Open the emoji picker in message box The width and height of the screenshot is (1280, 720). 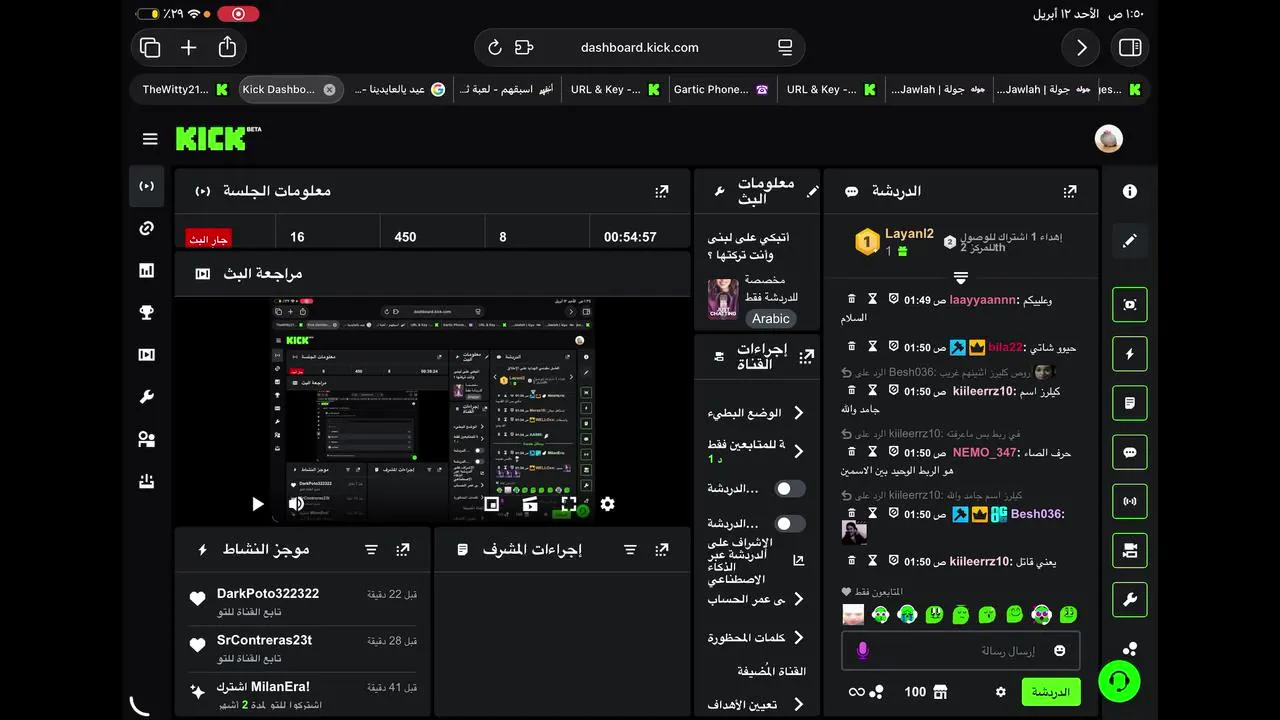[1059, 651]
